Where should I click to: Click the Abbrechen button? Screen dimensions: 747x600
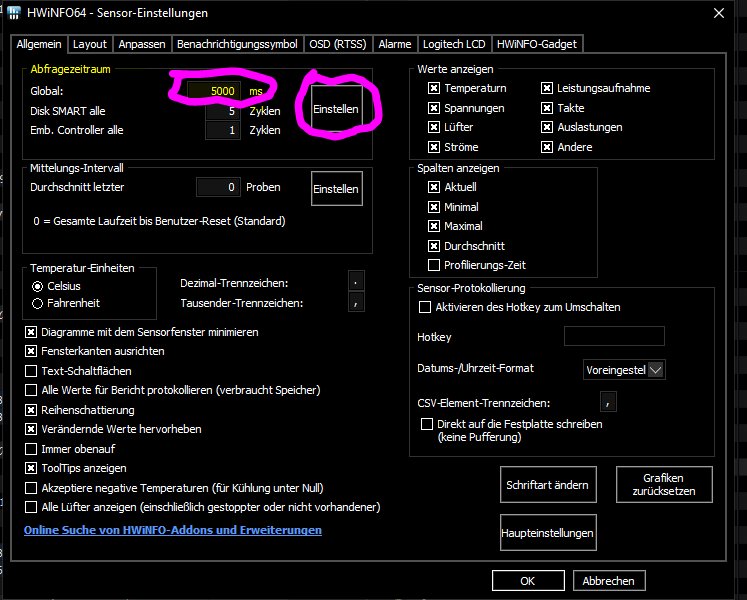pos(609,581)
